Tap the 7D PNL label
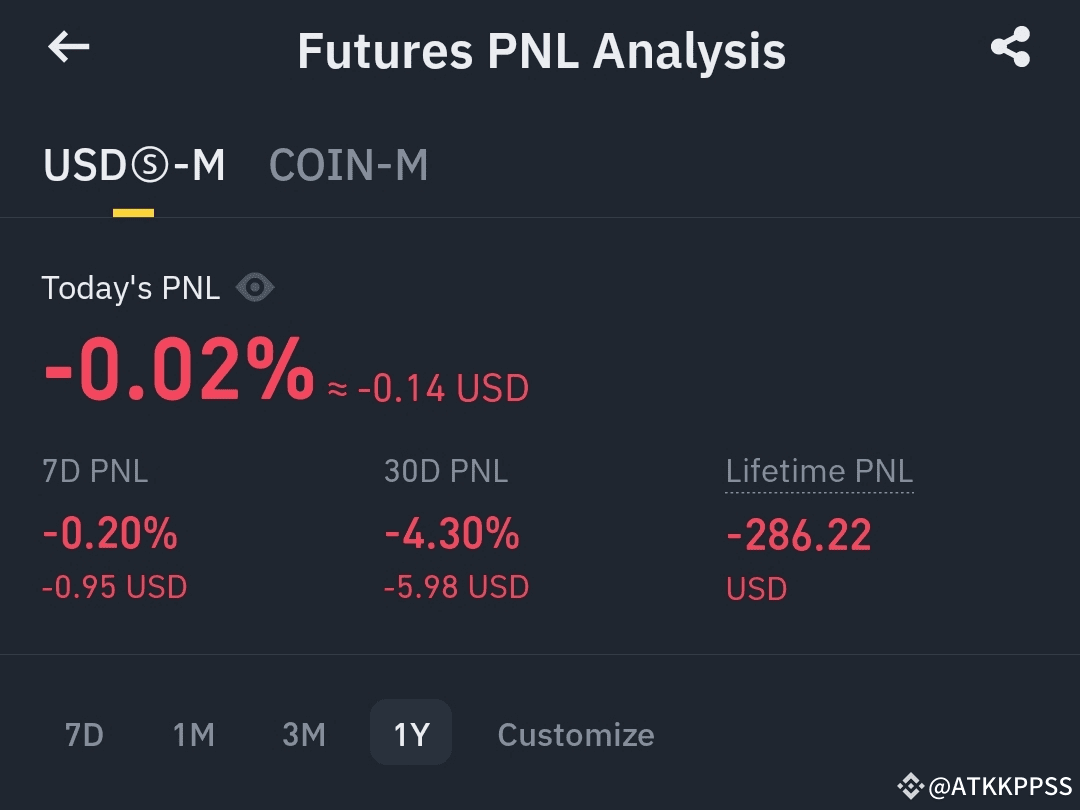This screenshot has width=1080, height=810. (x=95, y=471)
